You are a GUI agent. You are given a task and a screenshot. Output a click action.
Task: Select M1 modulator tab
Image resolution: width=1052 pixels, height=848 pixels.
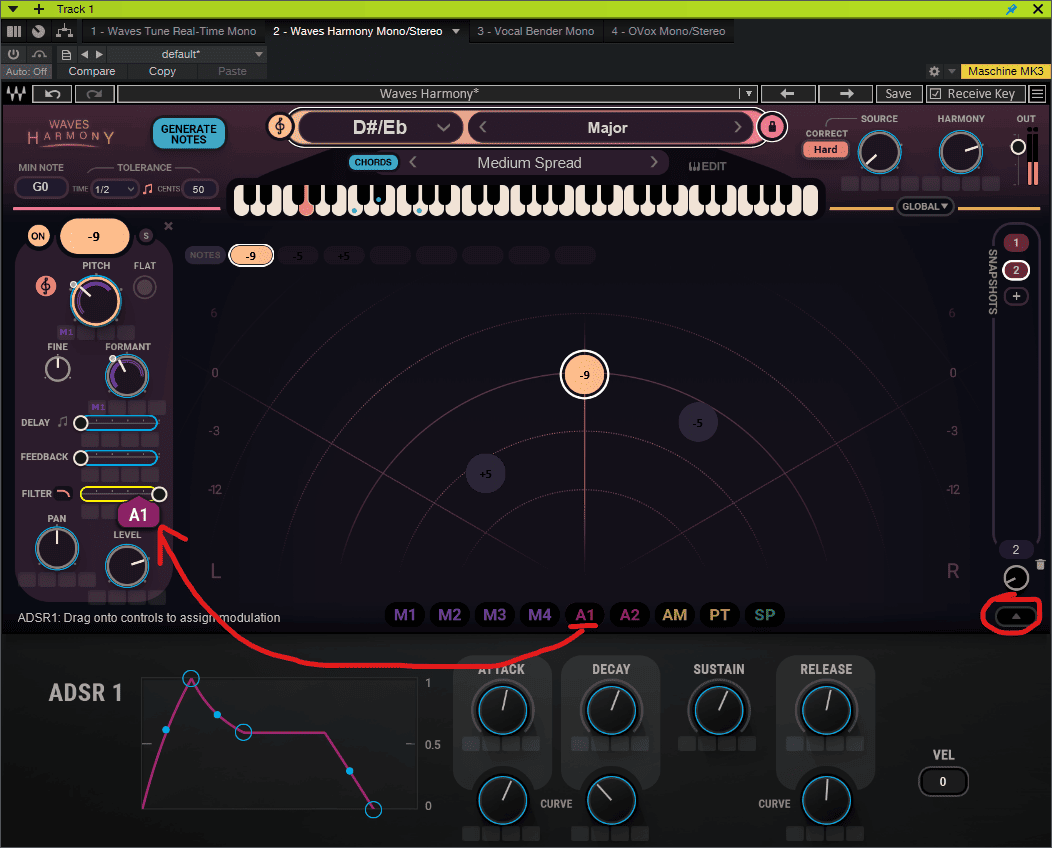pos(405,615)
